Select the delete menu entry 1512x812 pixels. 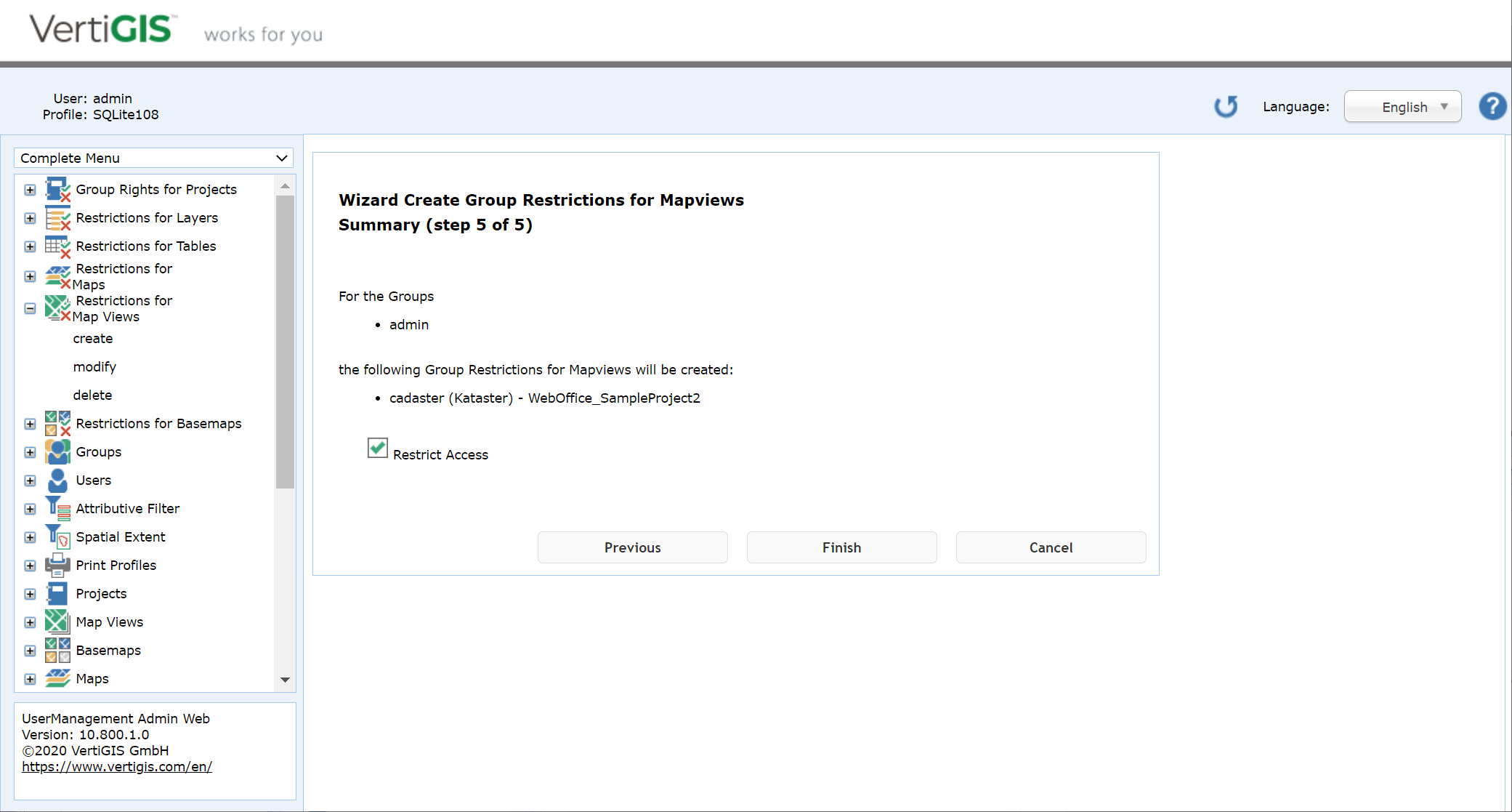(92, 395)
